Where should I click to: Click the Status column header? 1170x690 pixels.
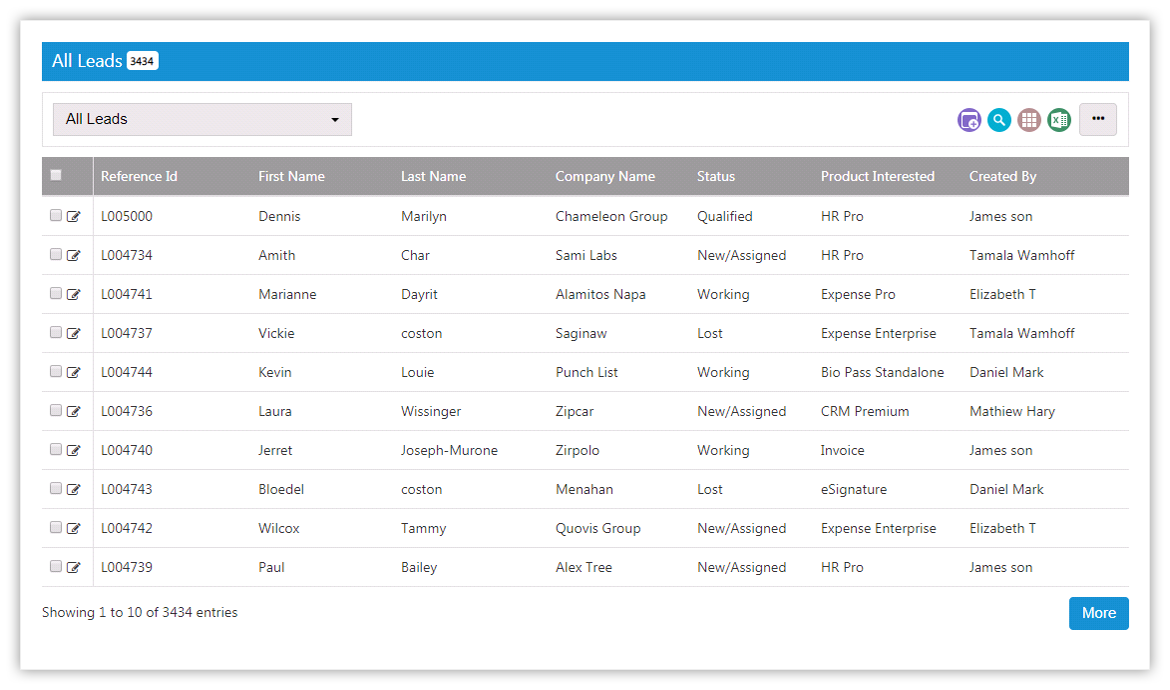(x=716, y=176)
